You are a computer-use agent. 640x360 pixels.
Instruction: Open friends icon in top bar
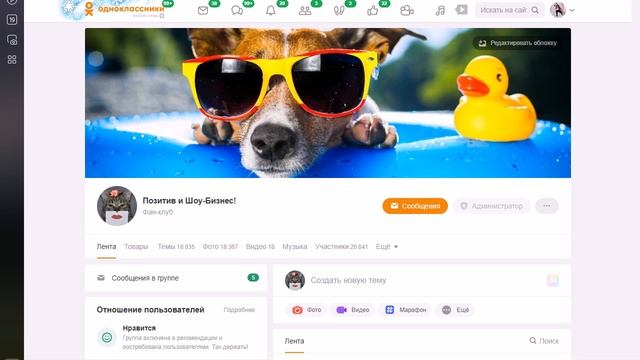pos(305,11)
